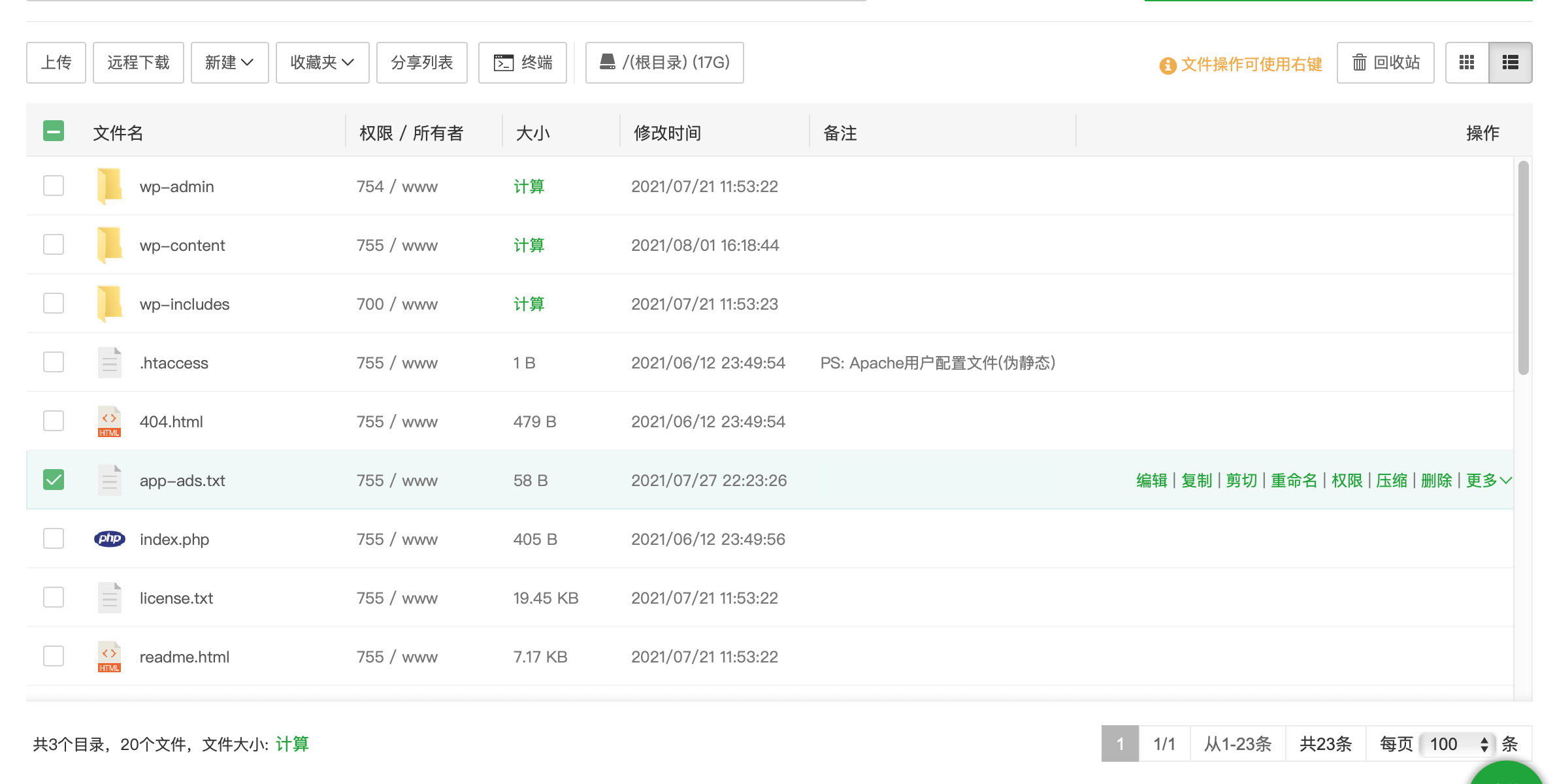Toggle the select-all header checkbox

(54, 131)
